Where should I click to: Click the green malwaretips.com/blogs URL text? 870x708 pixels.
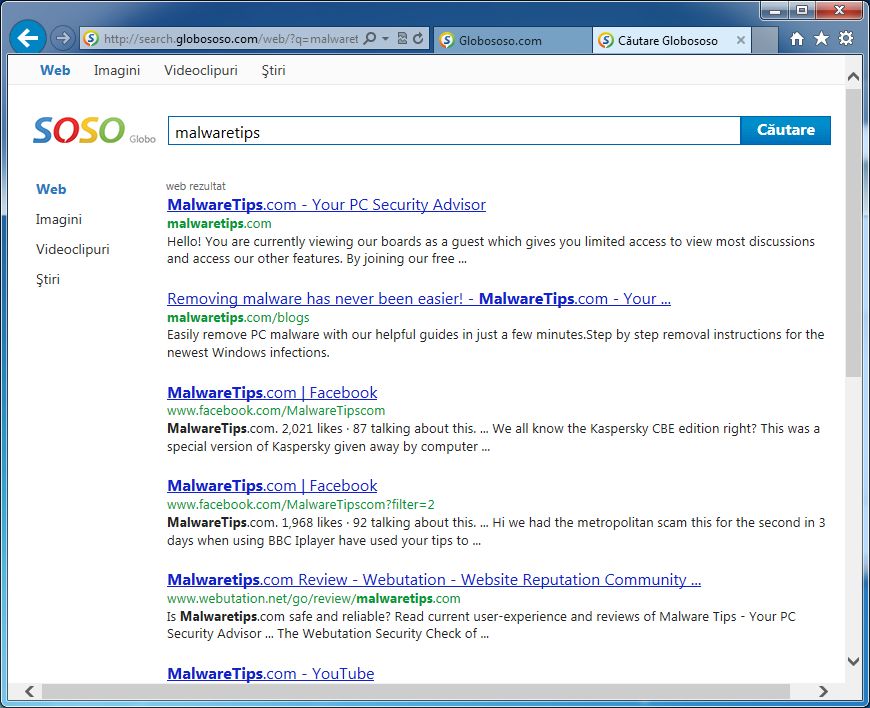coord(238,317)
